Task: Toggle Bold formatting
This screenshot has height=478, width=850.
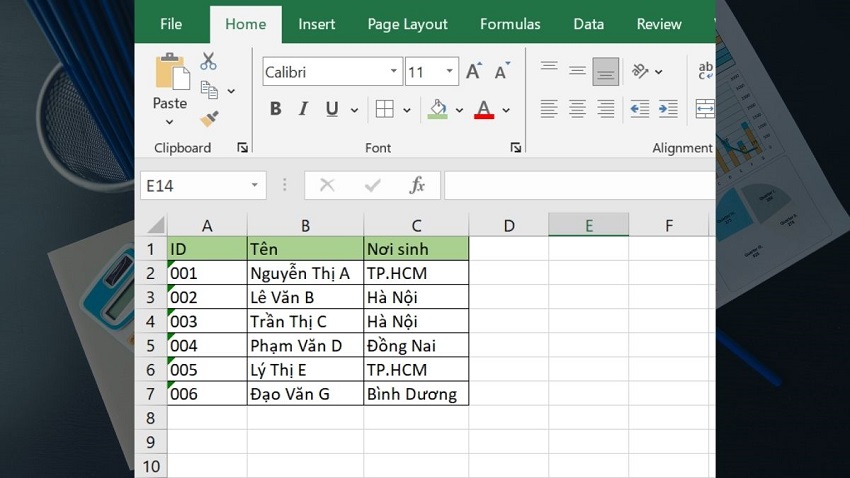Action: [275, 109]
